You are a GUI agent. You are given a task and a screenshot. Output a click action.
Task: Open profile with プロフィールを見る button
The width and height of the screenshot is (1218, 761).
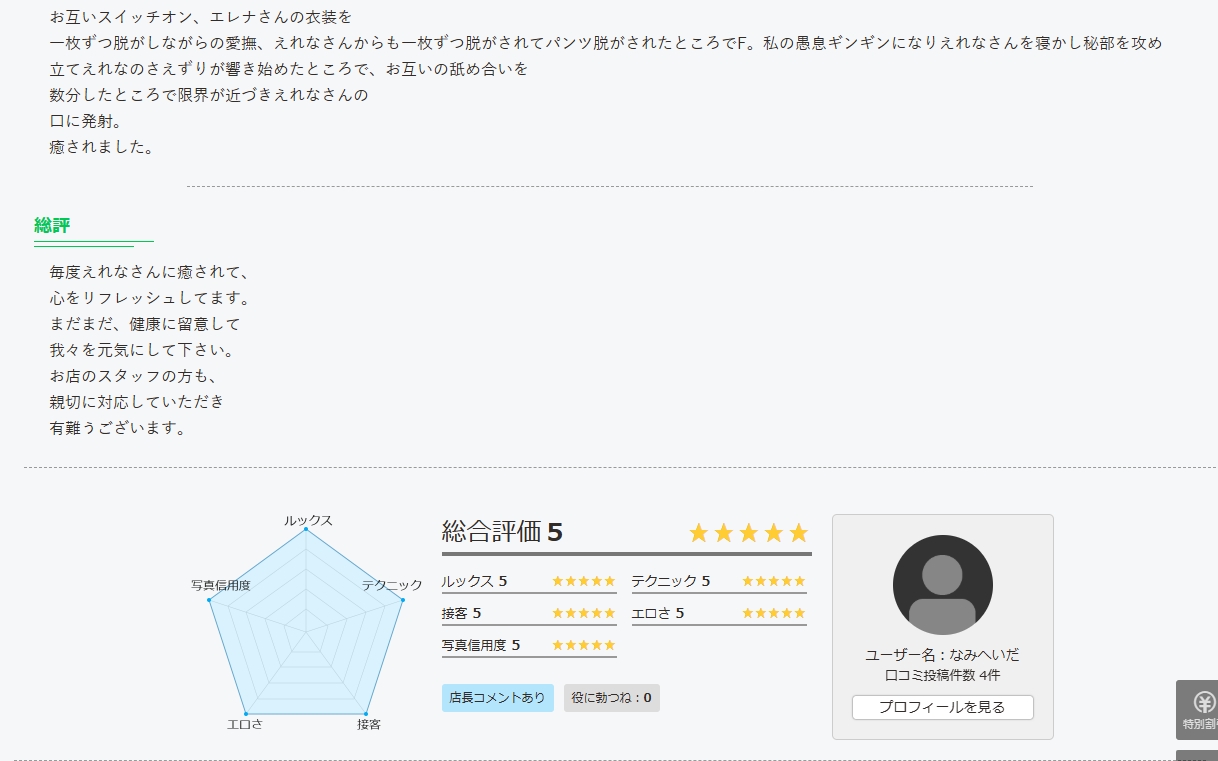pyautogui.click(x=942, y=707)
